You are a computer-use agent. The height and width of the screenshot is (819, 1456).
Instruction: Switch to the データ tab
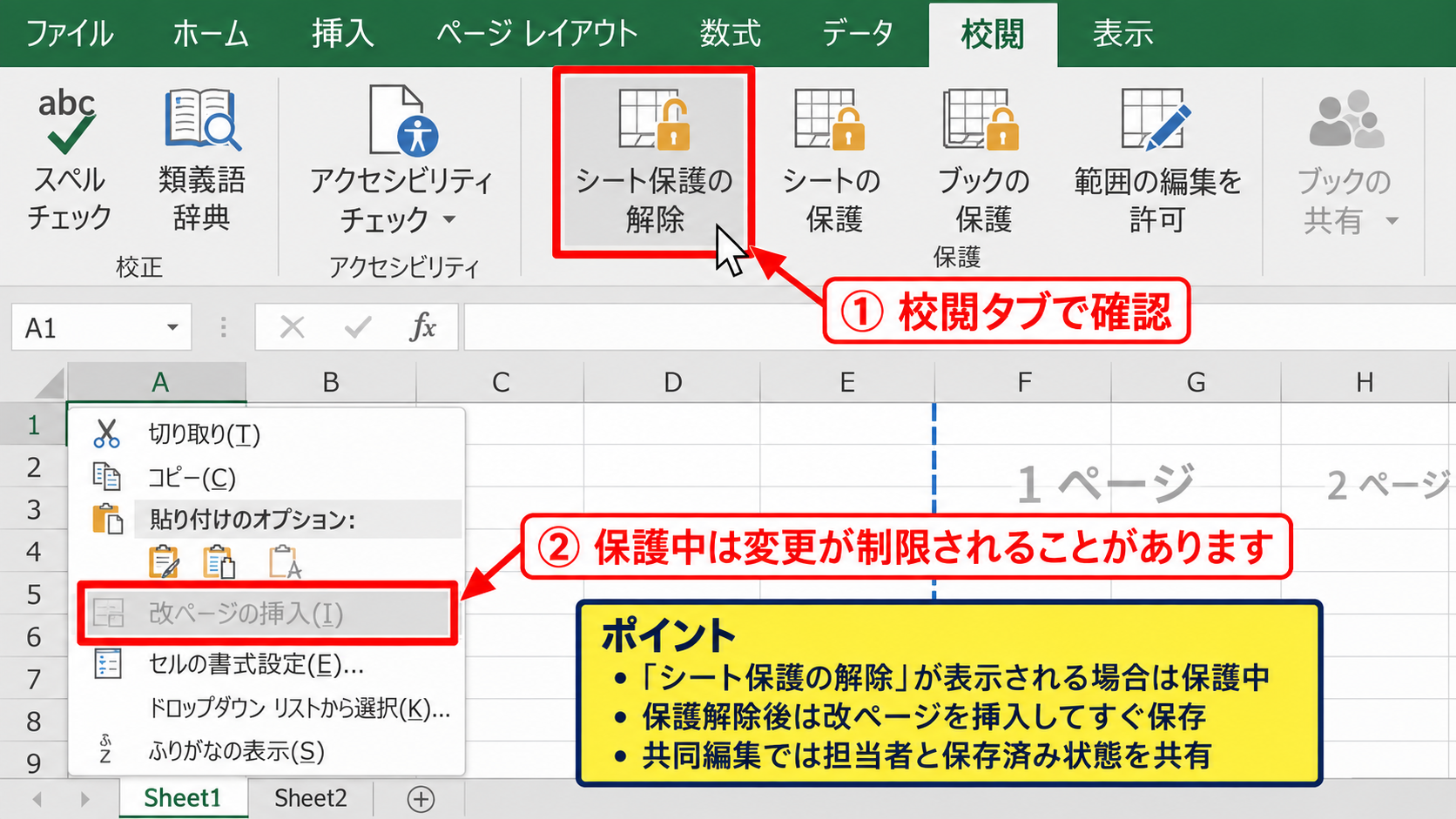coord(858,34)
